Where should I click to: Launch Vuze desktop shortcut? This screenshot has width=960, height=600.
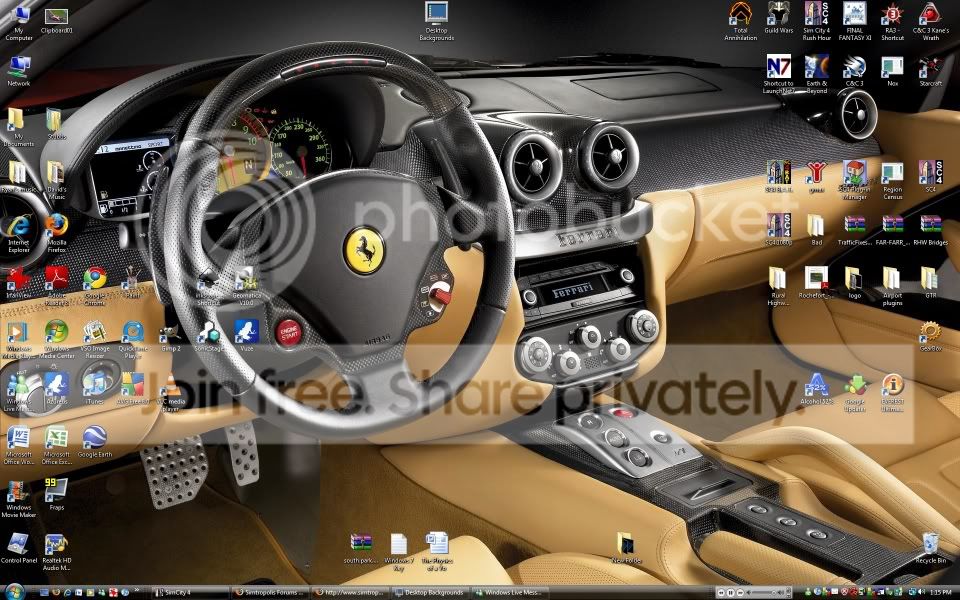pyautogui.click(x=246, y=336)
